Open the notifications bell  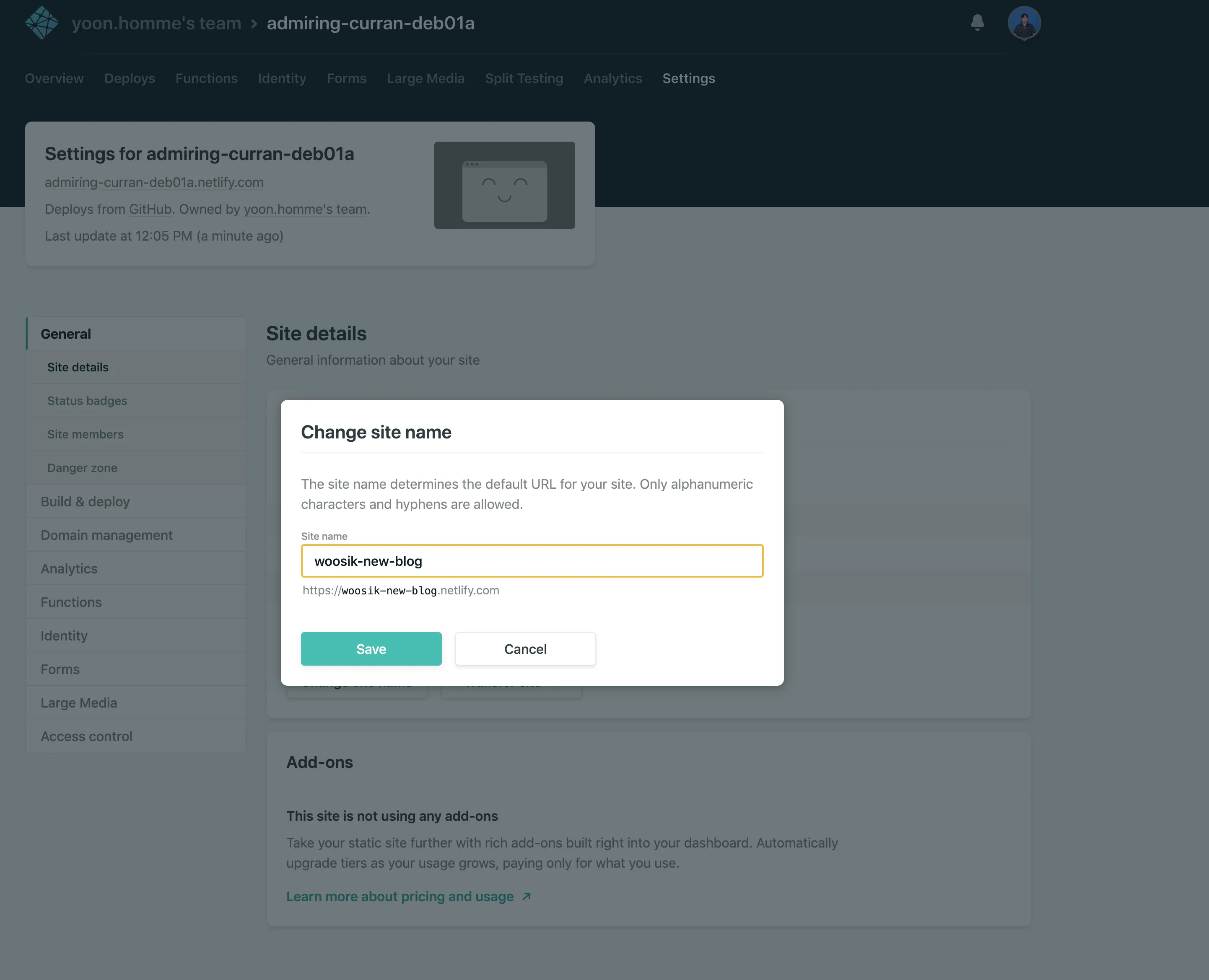pos(978,23)
